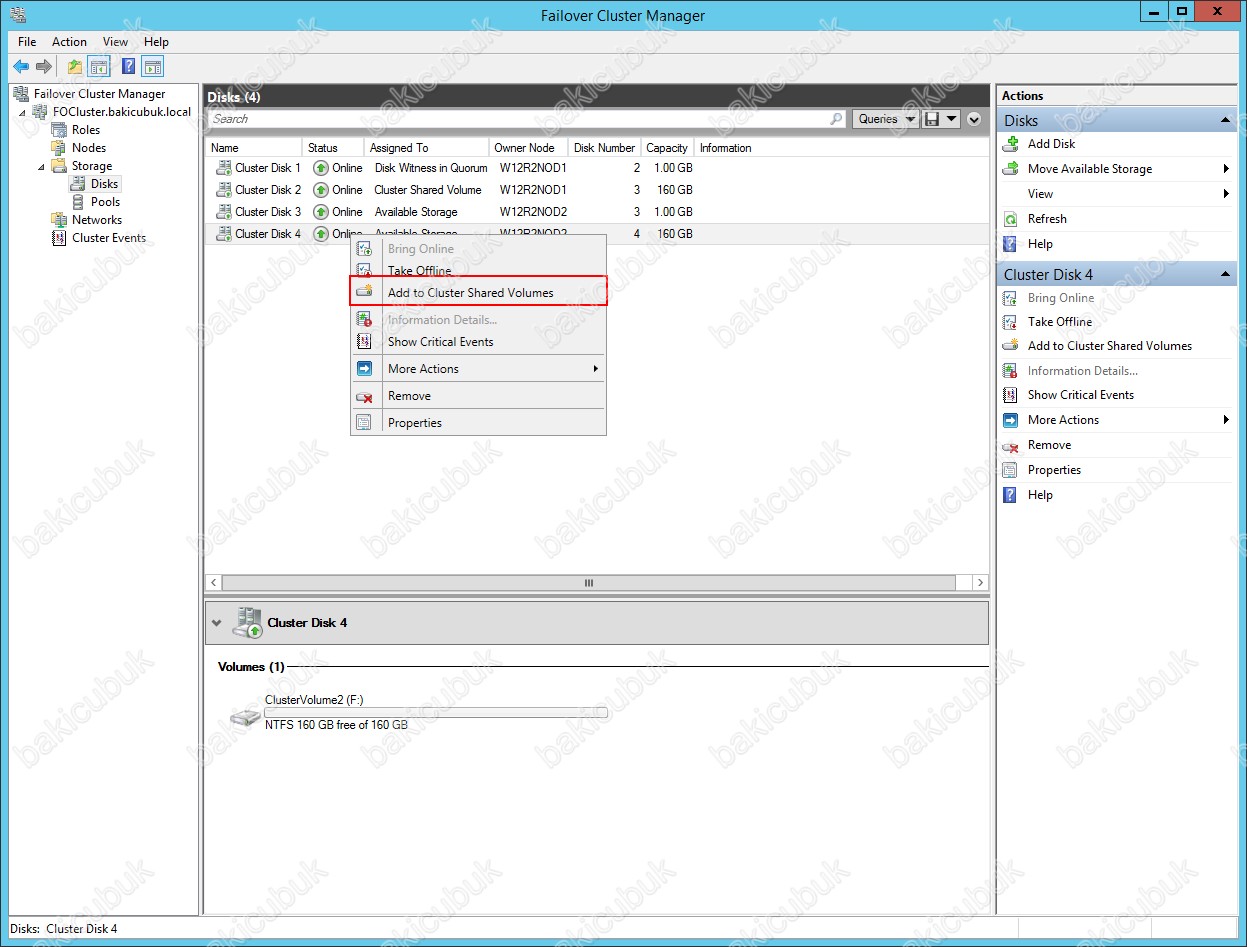The image size is (1247, 947).
Task: Collapse the Cluster Disk 4 section in Actions
Action: point(1224,274)
